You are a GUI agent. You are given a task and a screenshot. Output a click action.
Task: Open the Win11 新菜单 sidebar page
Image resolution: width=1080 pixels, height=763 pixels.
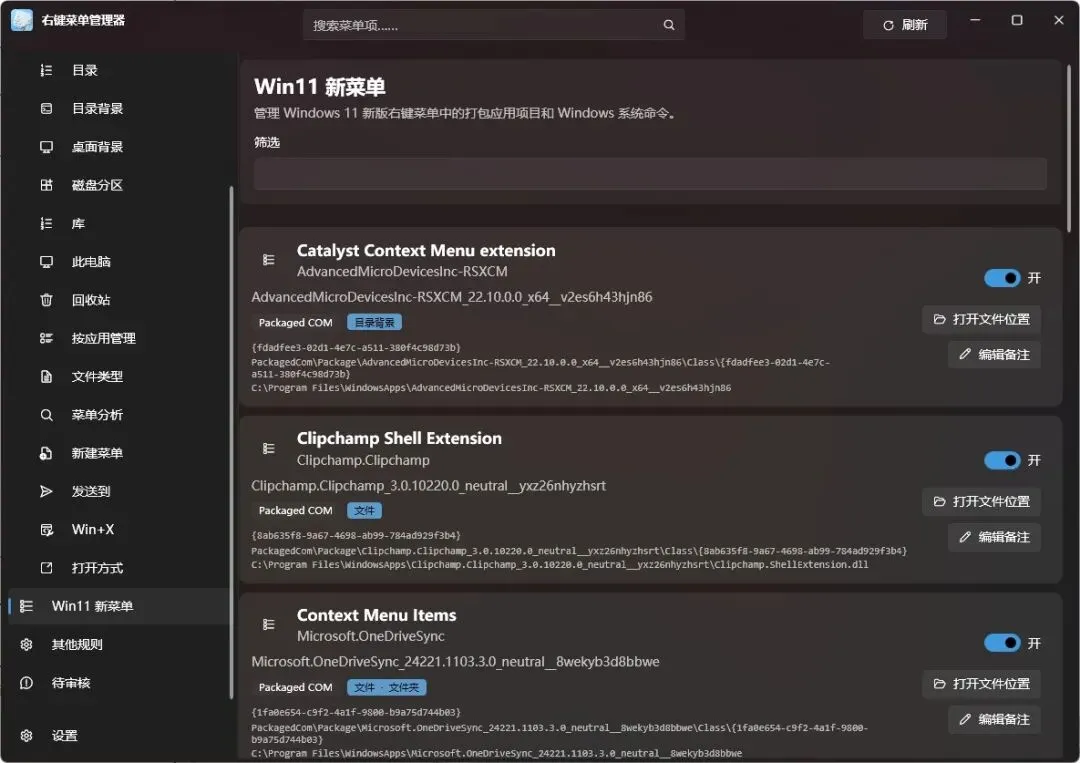(118, 606)
